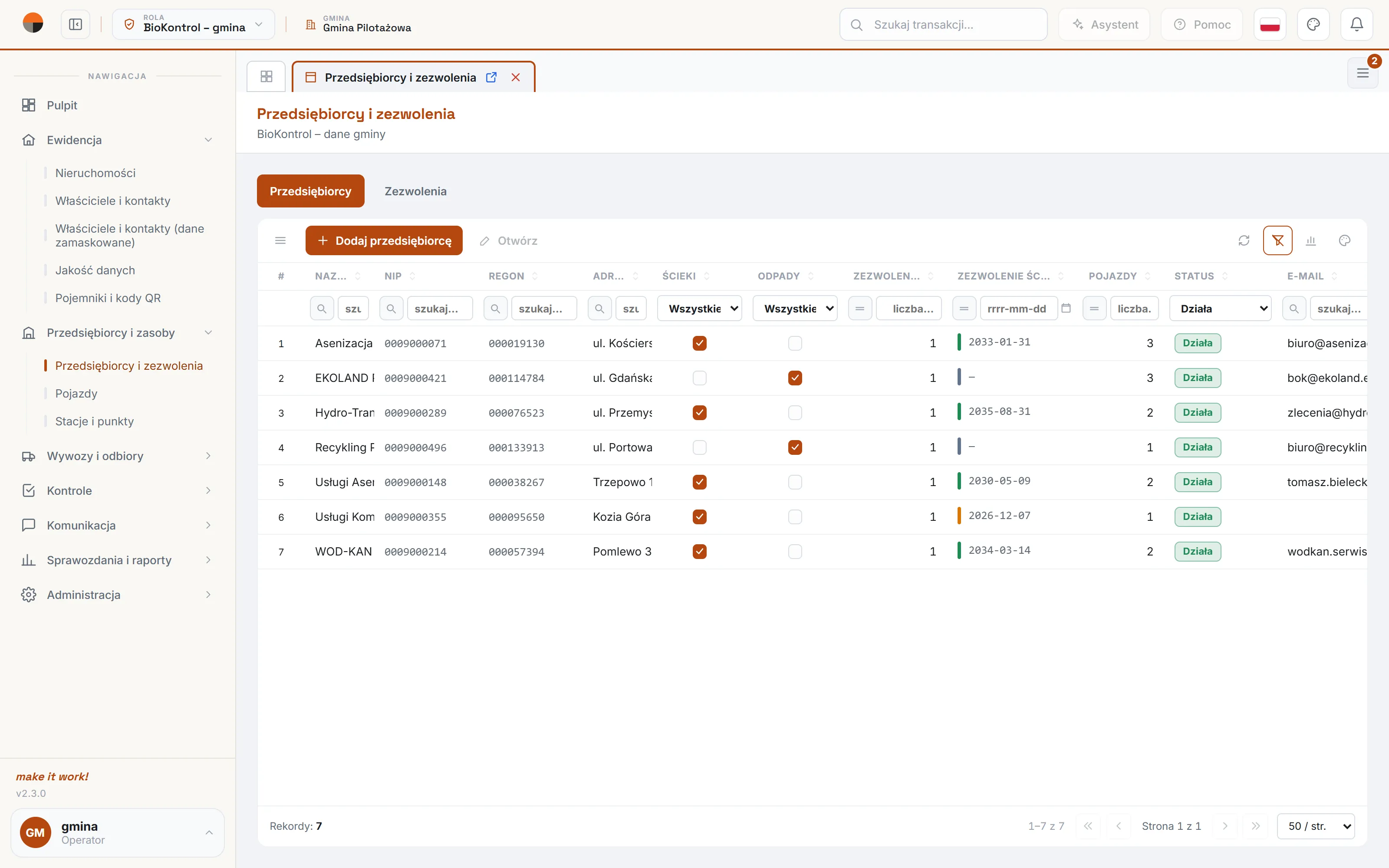This screenshot has width=1389, height=868.
Task: Select the Przedsiębiorcy tab
Action: pos(310,191)
